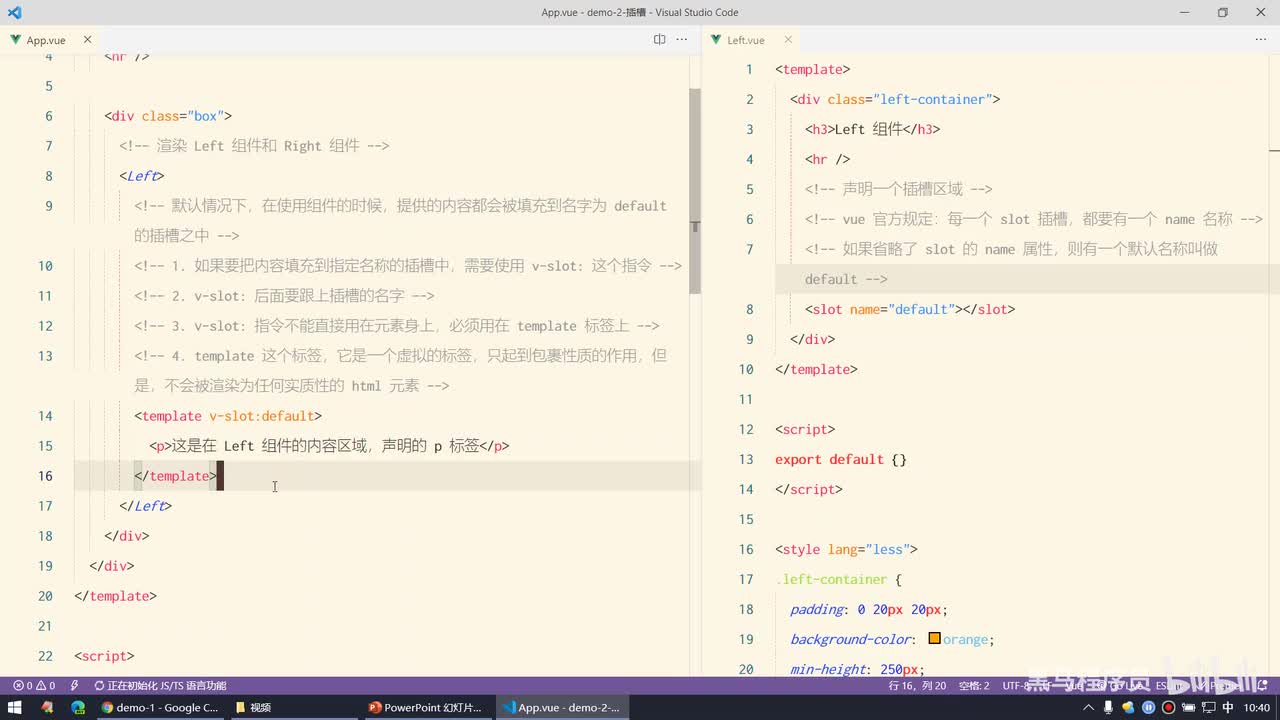Click line number 8 in Left.vue
This screenshot has height=720, width=1280.
(x=750, y=309)
